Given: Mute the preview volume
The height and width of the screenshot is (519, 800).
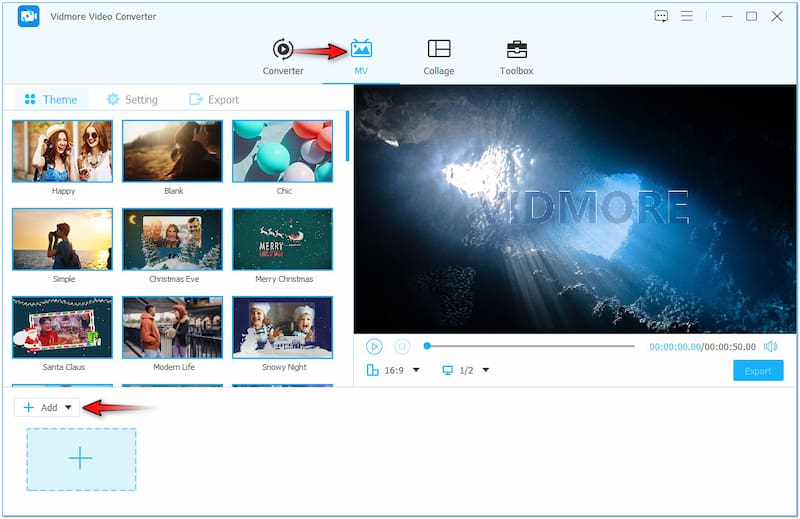Looking at the screenshot, I should (770, 347).
